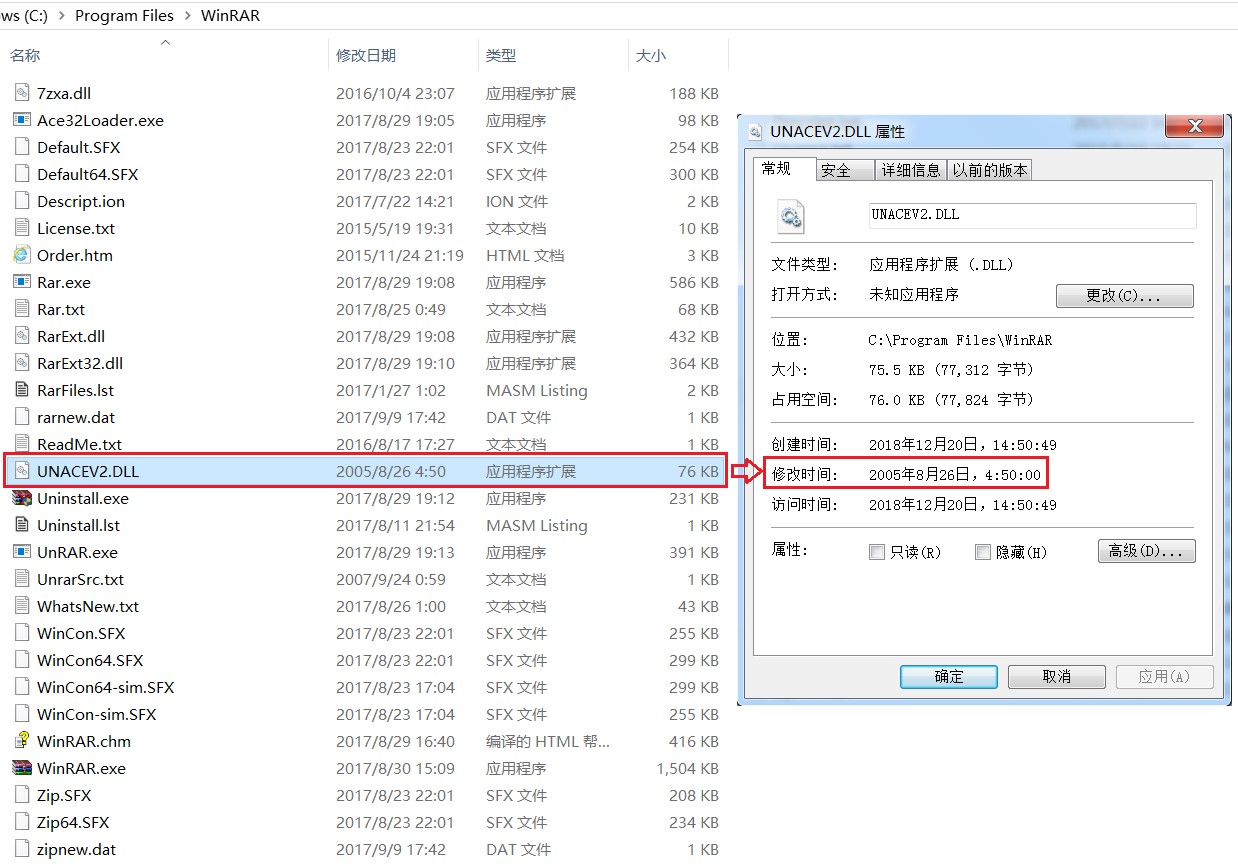The height and width of the screenshot is (868, 1238).
Task: Click WinRAR in the address breadcrumb
Action: [x=230, y=16]
